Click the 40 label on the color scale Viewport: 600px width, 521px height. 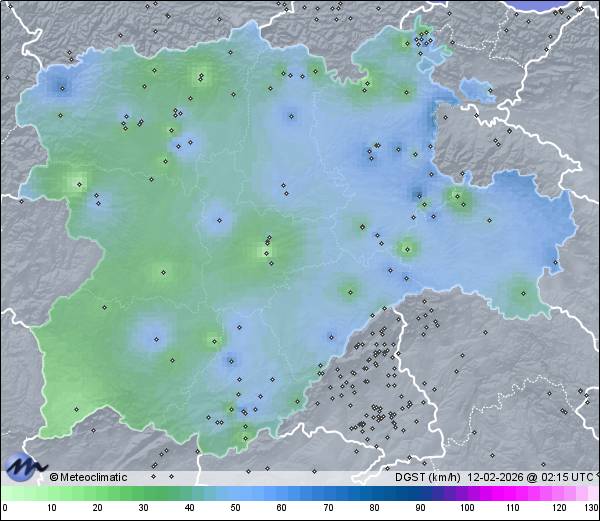coord(190,508)
